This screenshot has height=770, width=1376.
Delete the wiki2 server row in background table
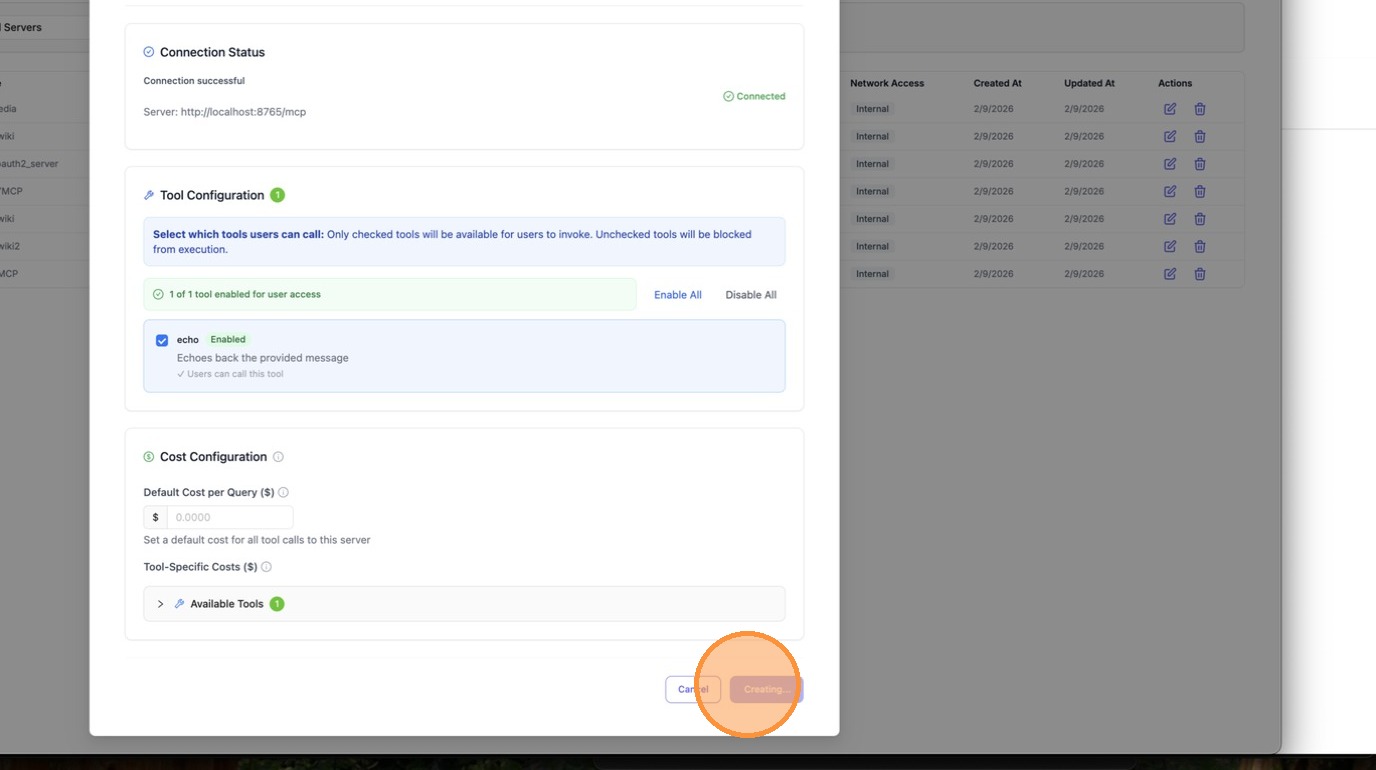point(1200,246)
